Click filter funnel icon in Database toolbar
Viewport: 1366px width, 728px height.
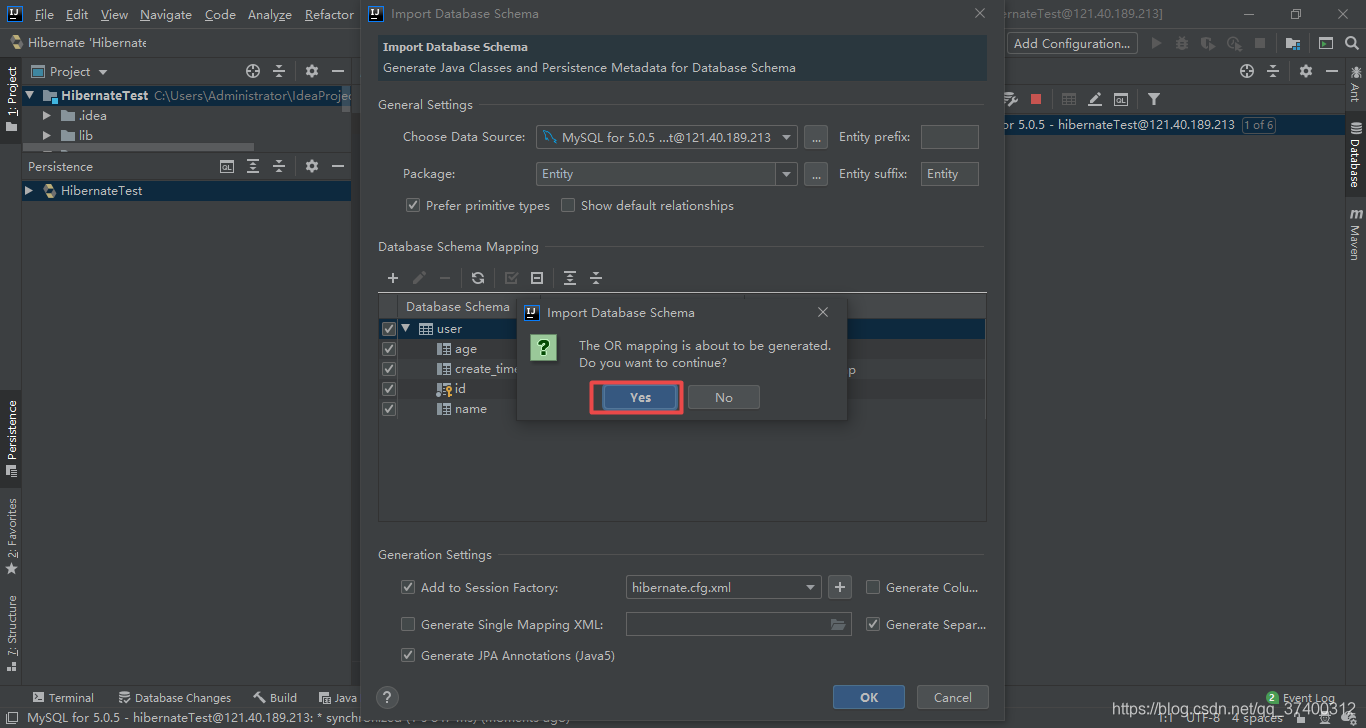(x=1154, y=99)
